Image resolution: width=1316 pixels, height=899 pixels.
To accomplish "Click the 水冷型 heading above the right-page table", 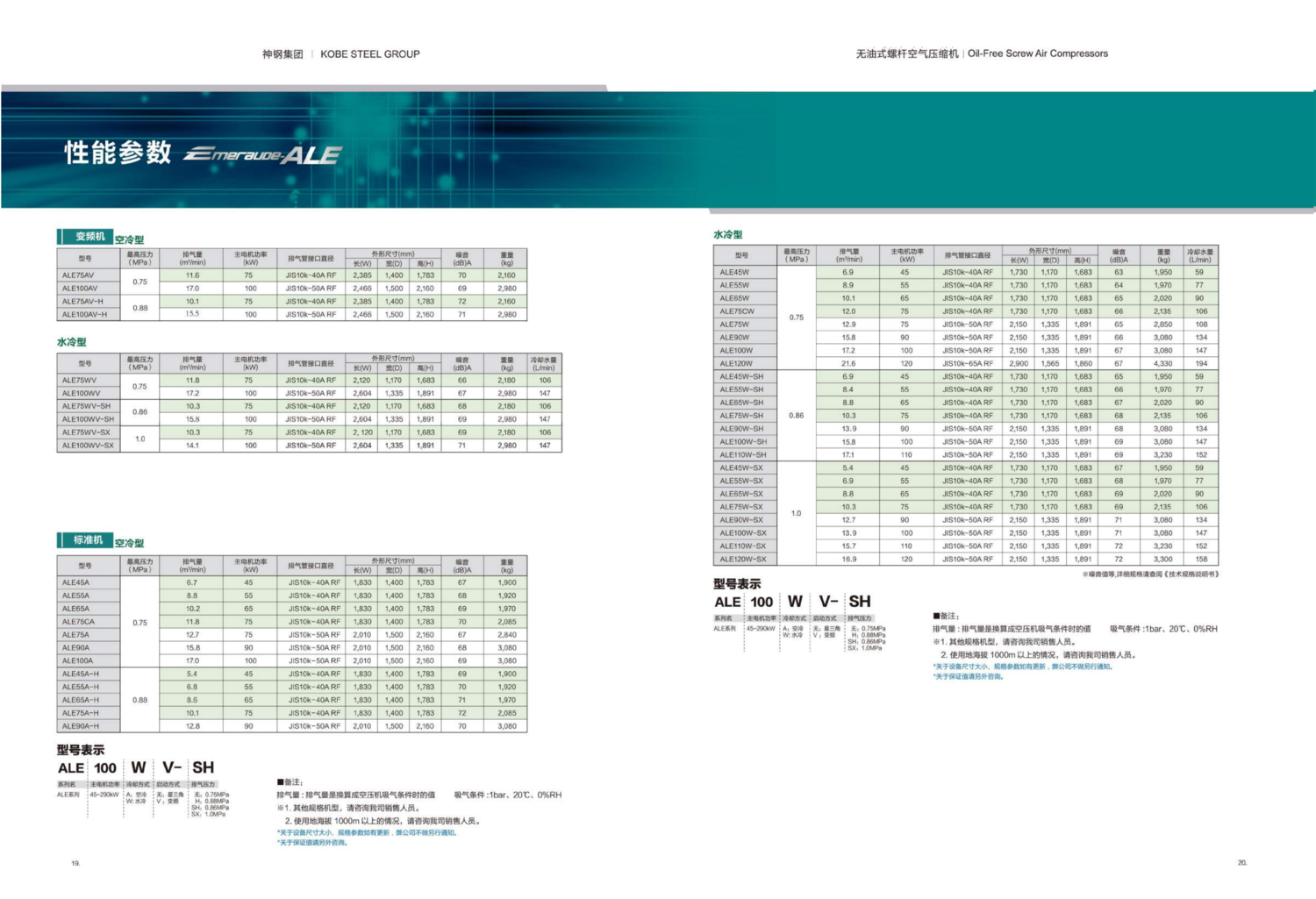I will pyautogui.click(x=728, y=235).
